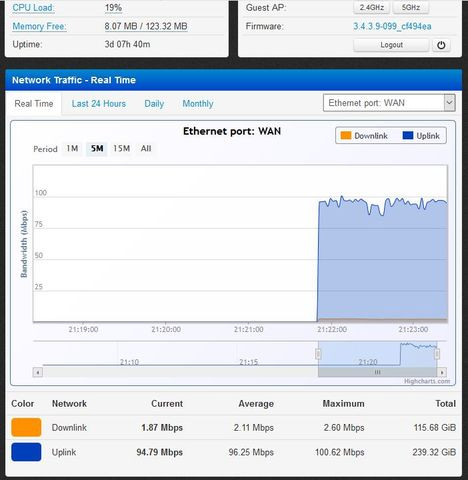Open the Ethernet port: WAN dropdown
Image resolution: width=468 pixels, height=480 pixels.
(x=389, y=103)
